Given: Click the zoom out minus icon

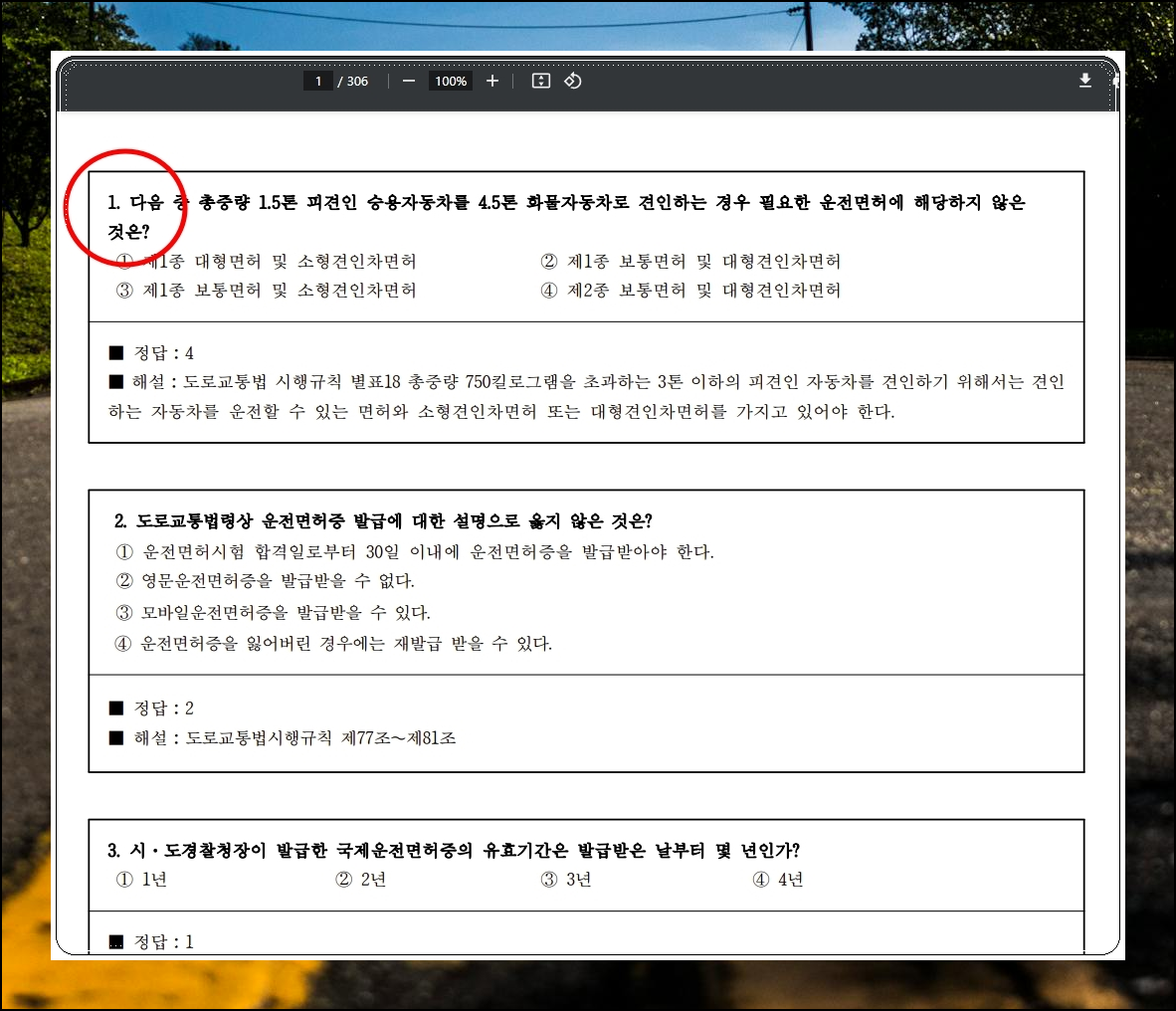Looking at the screenshot, I should point(409,81).
